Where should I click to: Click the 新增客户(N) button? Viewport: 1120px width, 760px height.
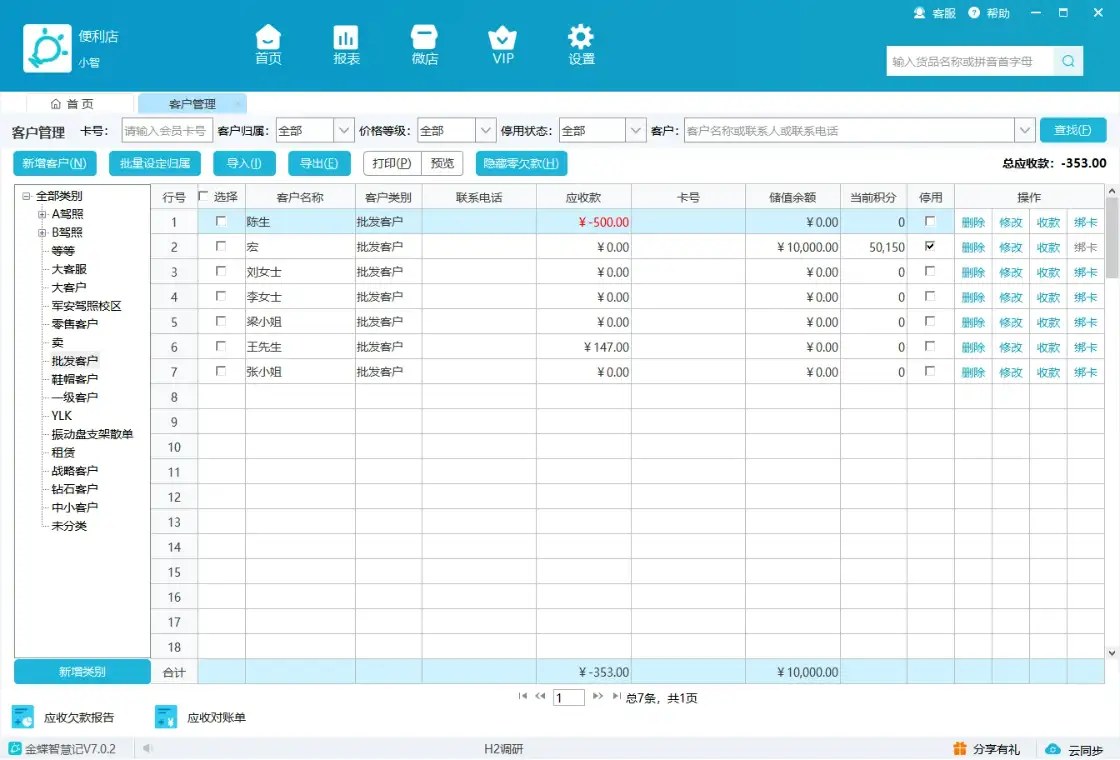[54, 163]
